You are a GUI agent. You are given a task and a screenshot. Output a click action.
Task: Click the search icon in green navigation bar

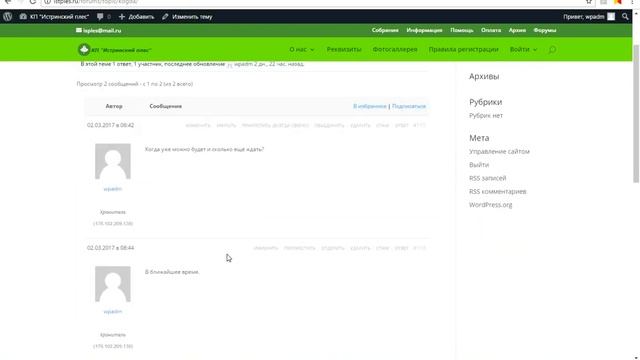[x=552, y=50]
